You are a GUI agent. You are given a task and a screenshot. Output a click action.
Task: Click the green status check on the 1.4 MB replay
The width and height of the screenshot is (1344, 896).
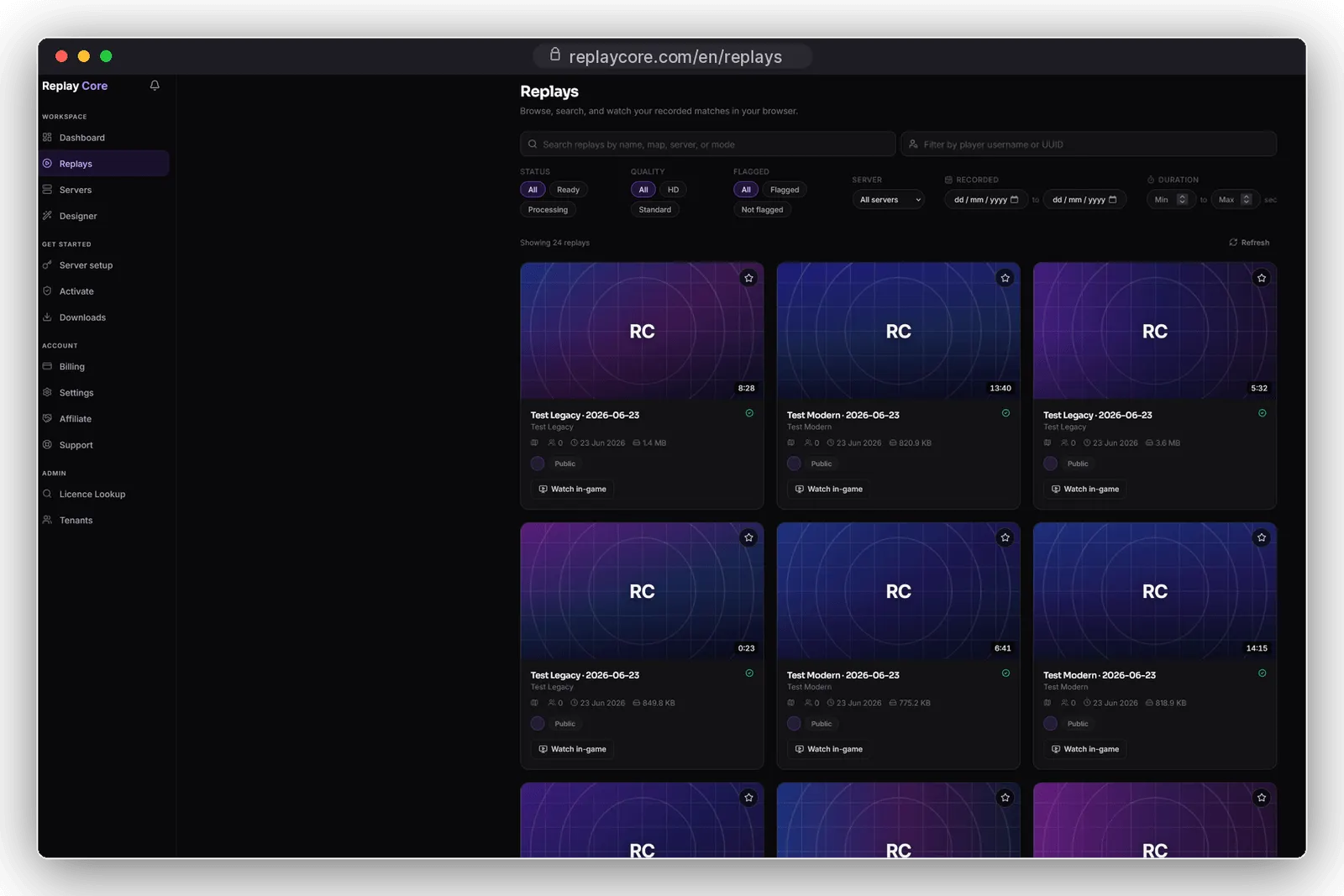(749, 413)
